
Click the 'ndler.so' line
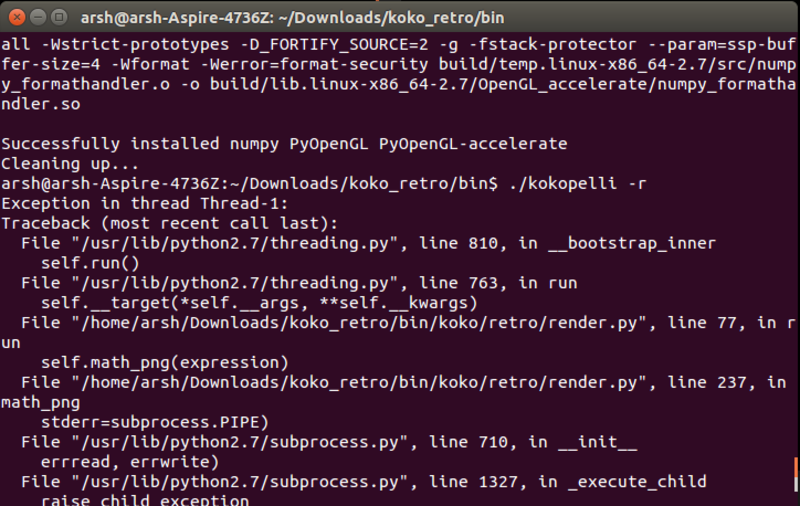click(41, 104)
